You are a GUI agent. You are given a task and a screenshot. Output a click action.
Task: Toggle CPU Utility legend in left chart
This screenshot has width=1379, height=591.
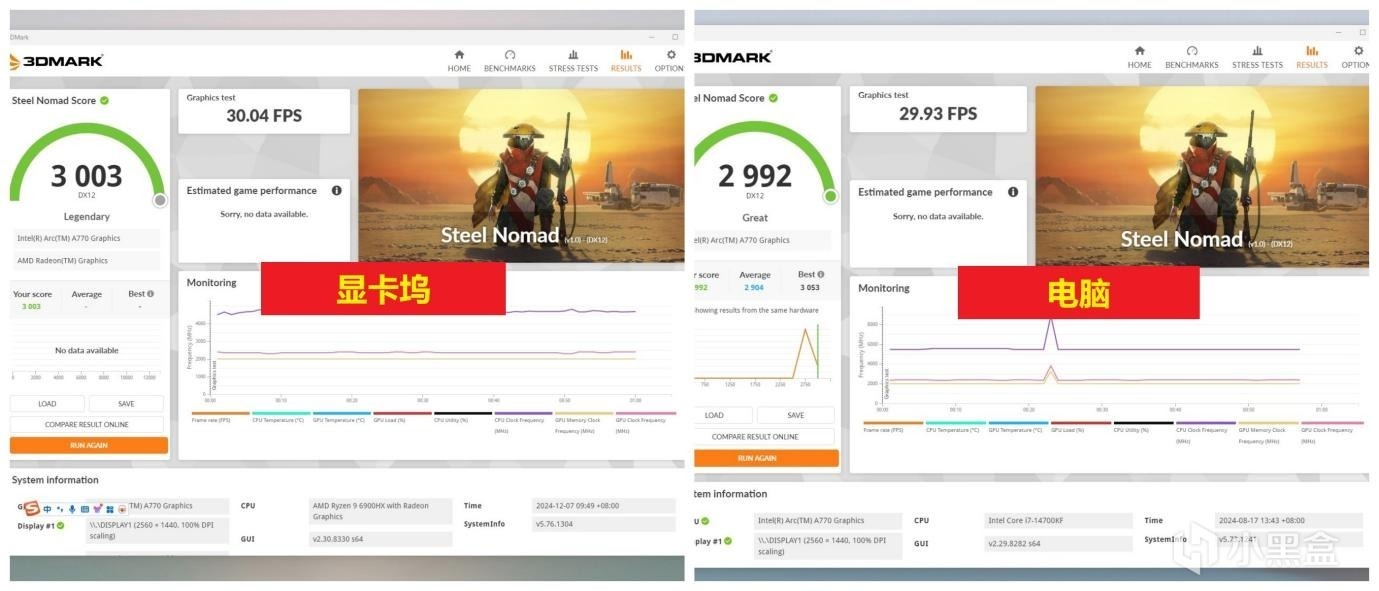click(x=463, y=417)
